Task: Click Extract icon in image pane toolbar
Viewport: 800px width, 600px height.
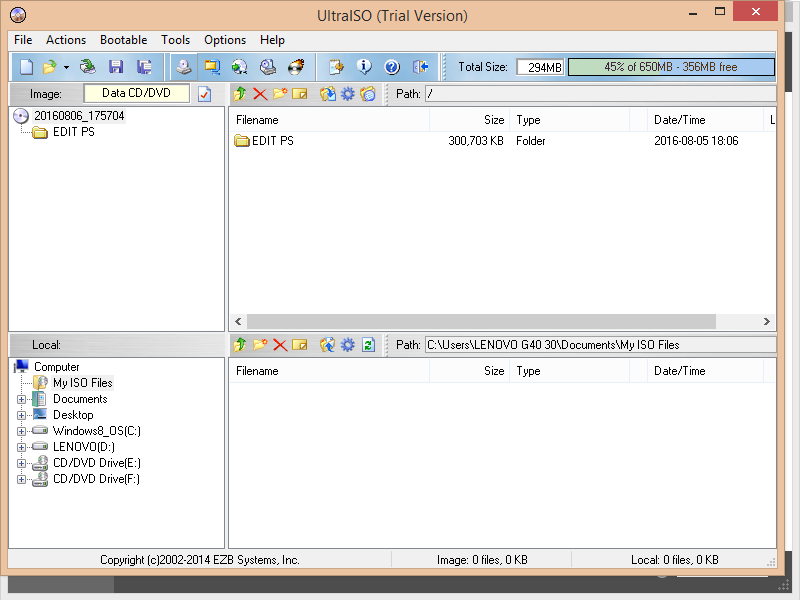Action: [x=328, y=94]
